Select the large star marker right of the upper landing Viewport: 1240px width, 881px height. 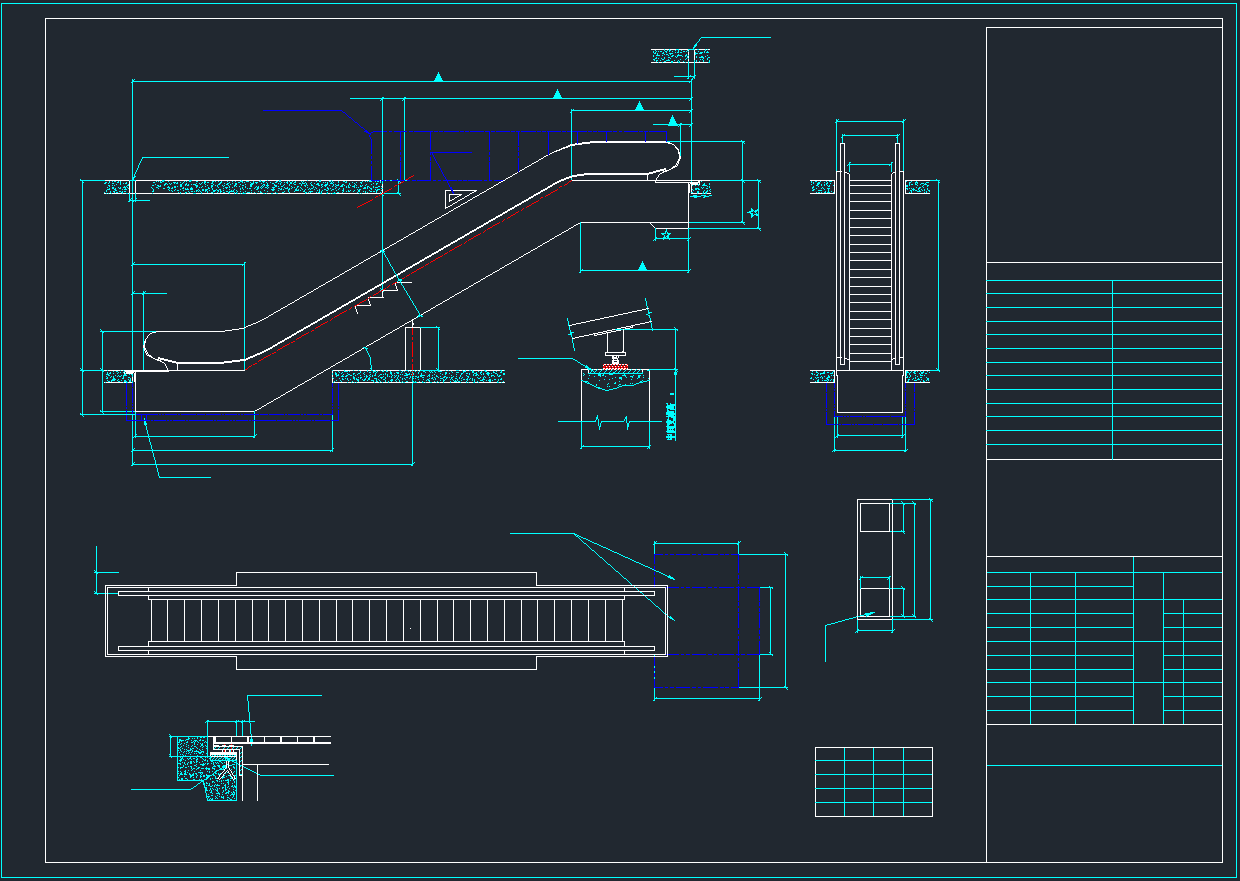[x=753, y=213]
